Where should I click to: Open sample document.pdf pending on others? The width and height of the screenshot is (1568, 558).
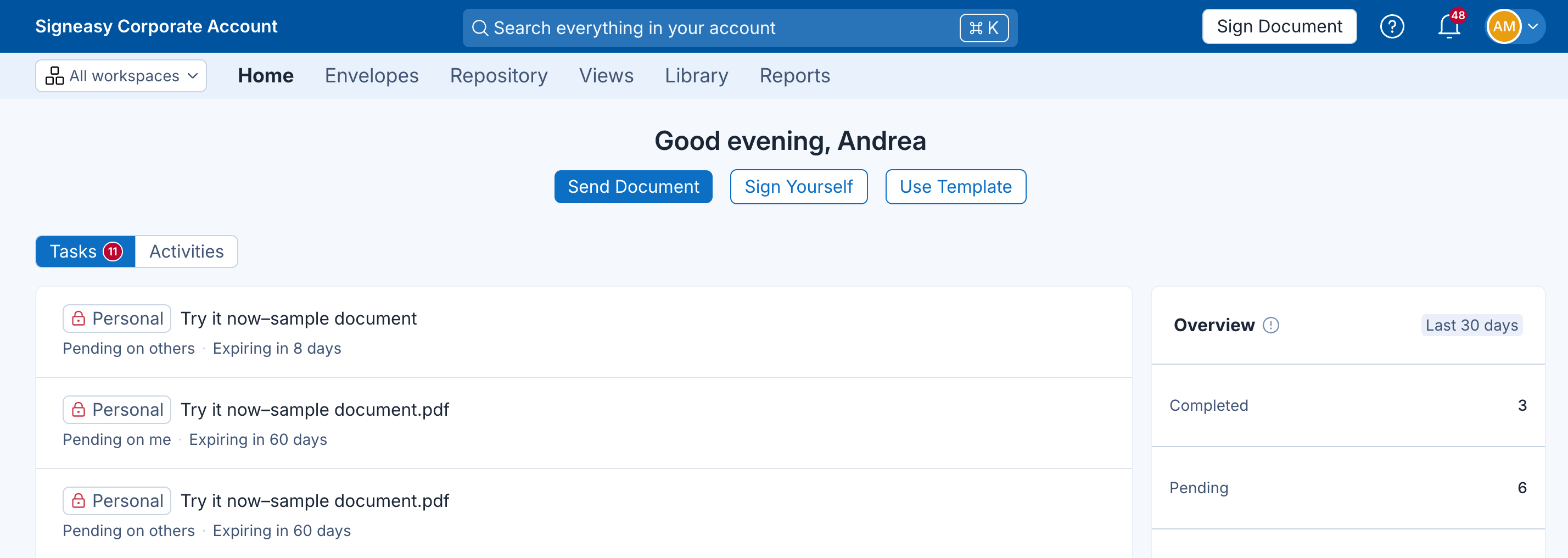pos(315,501)
